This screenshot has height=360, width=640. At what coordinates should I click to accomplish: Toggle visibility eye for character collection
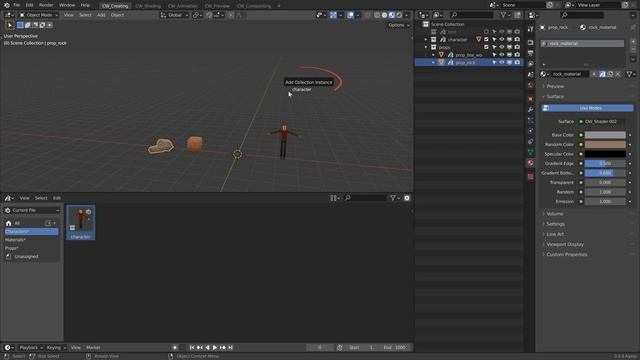(x=502, y=40)
